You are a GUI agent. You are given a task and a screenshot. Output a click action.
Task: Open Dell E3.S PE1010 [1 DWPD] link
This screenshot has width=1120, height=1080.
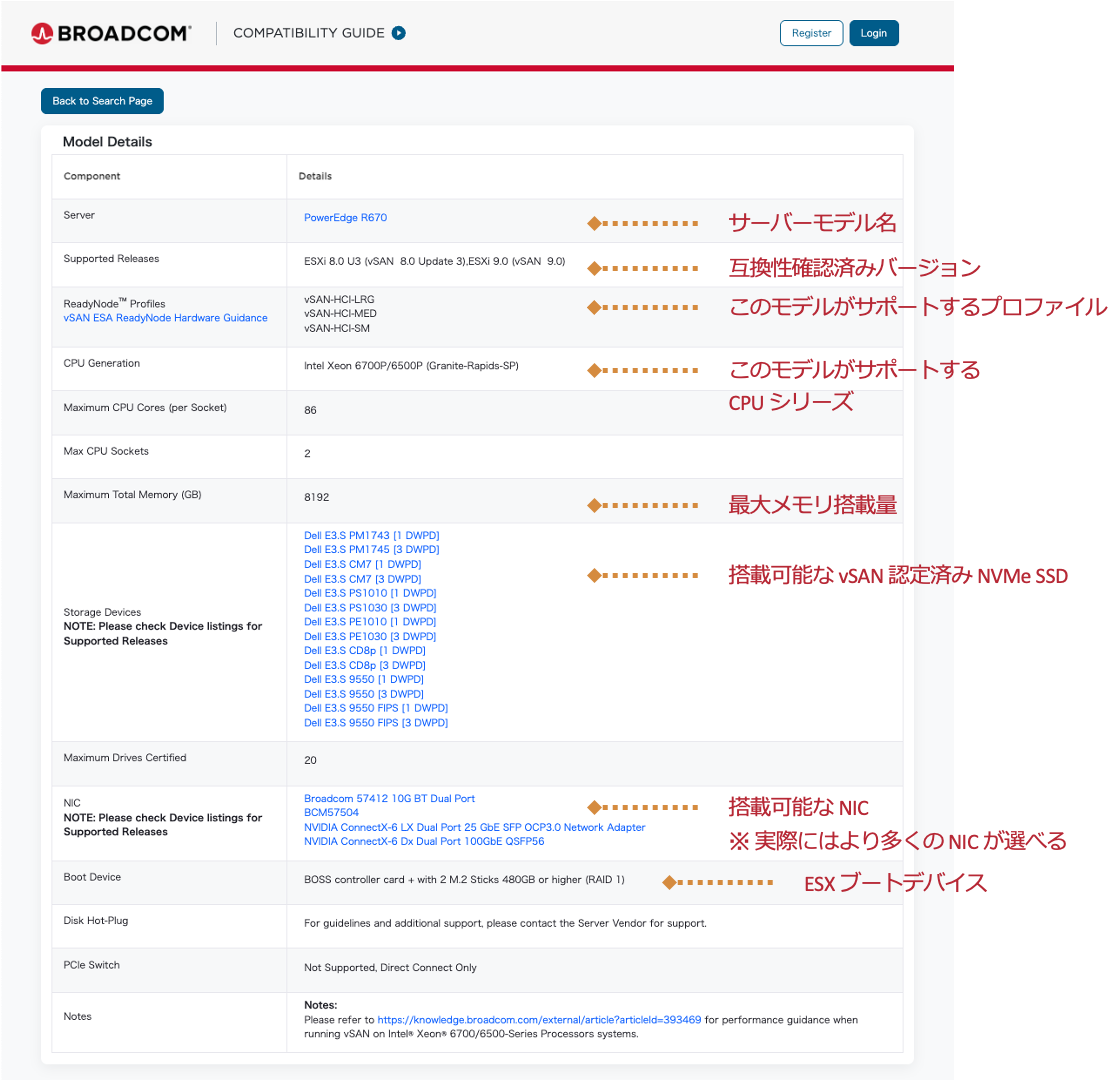[370, 621]
